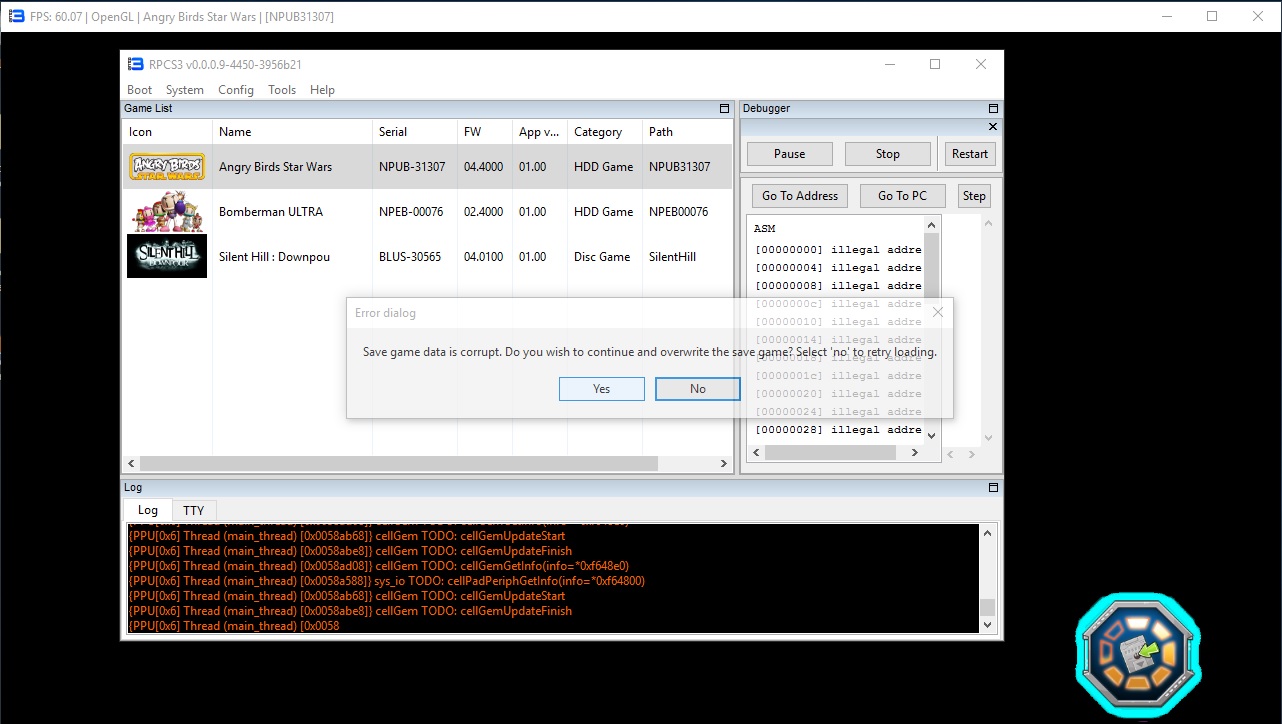
Task: Close the Debugger panel with X icon
Action: tap(993, 127)
